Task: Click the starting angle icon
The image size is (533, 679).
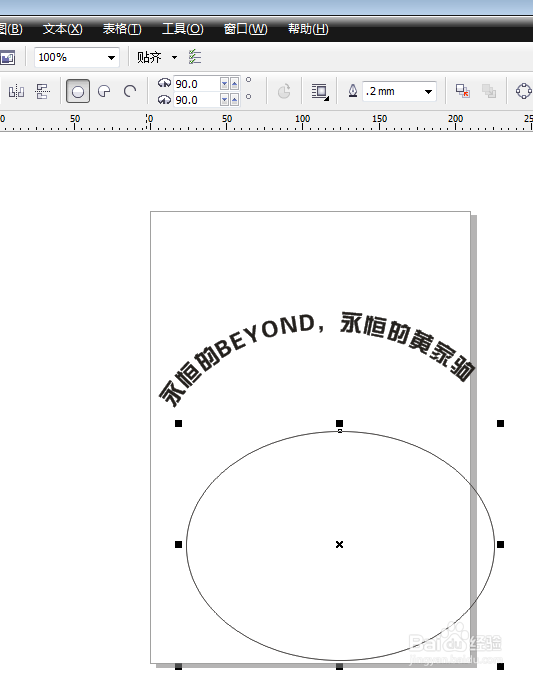Action: tap(164, 83)
